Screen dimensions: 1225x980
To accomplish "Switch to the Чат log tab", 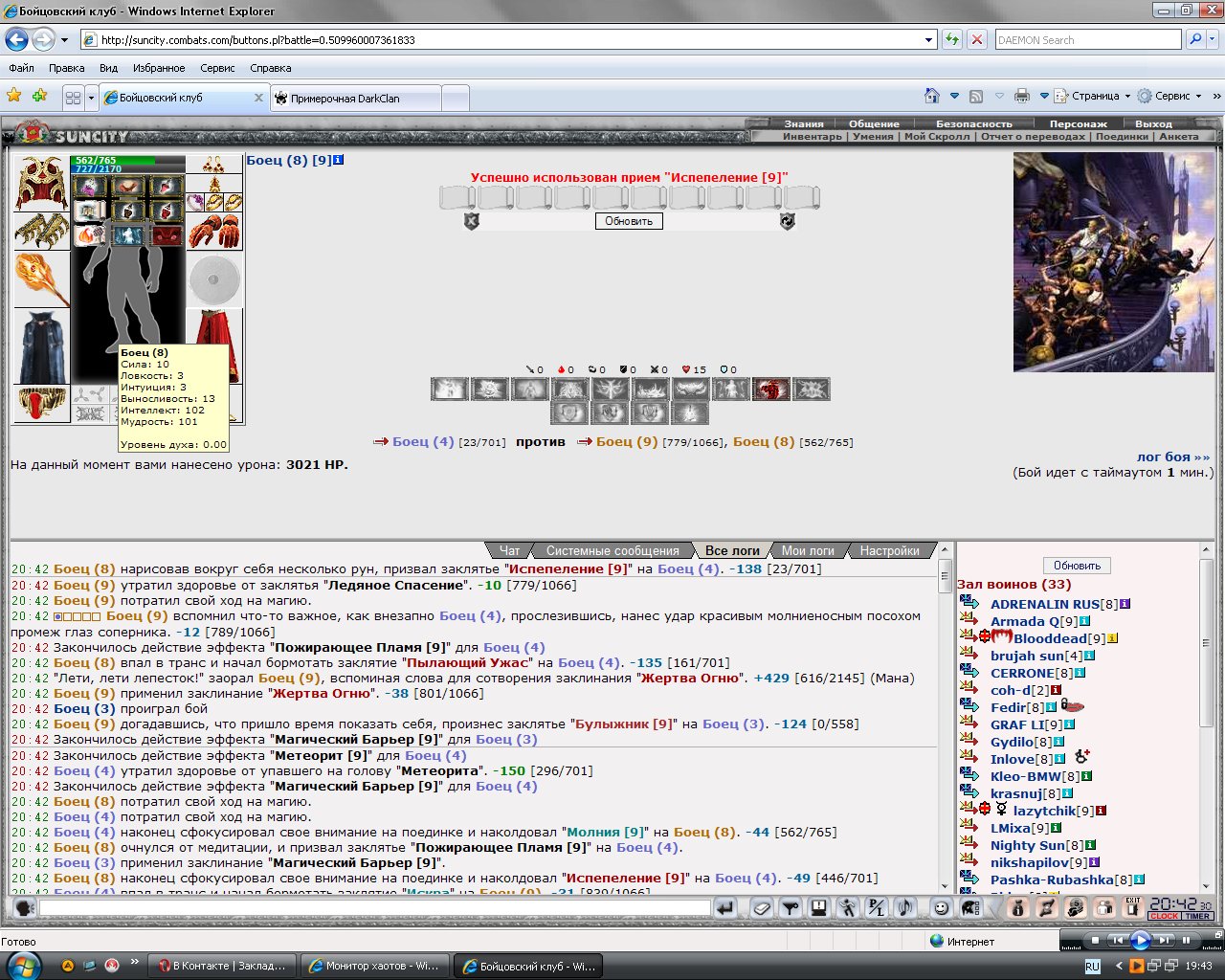I will (x=509, y=550).
